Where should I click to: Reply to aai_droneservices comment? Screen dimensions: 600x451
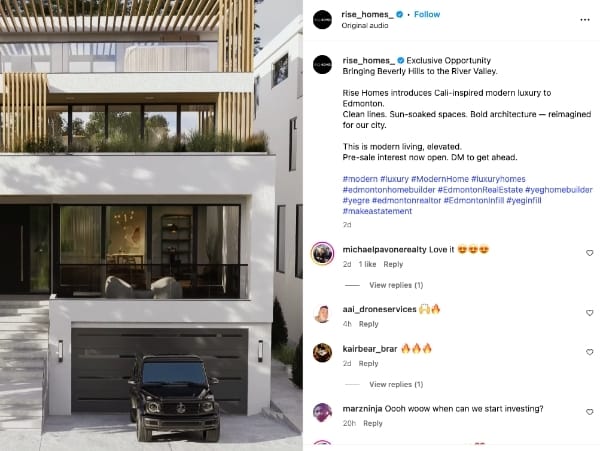tap(368, 324)
